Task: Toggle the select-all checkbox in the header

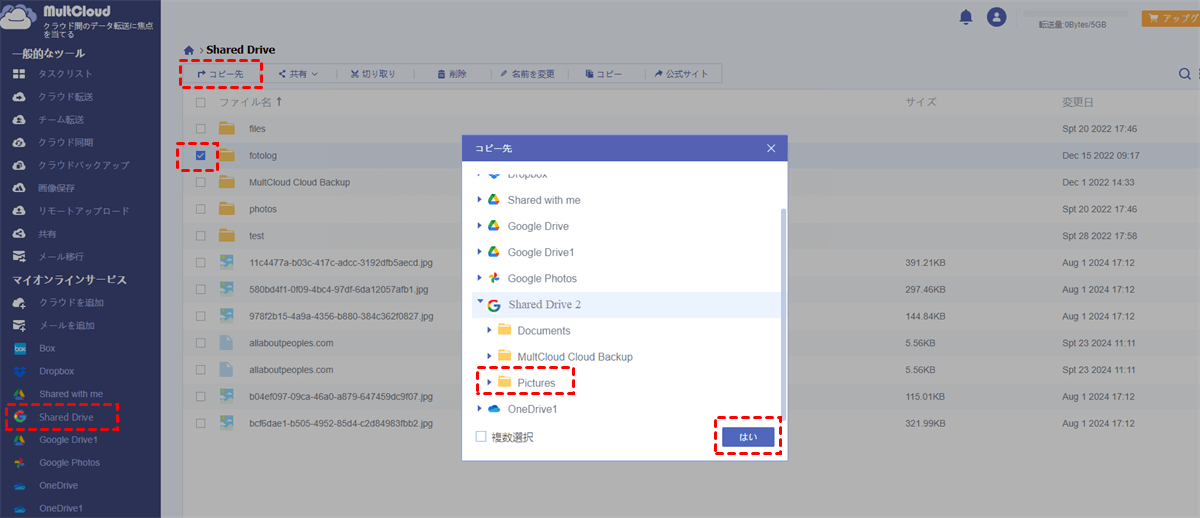Action: click(201, 102)
